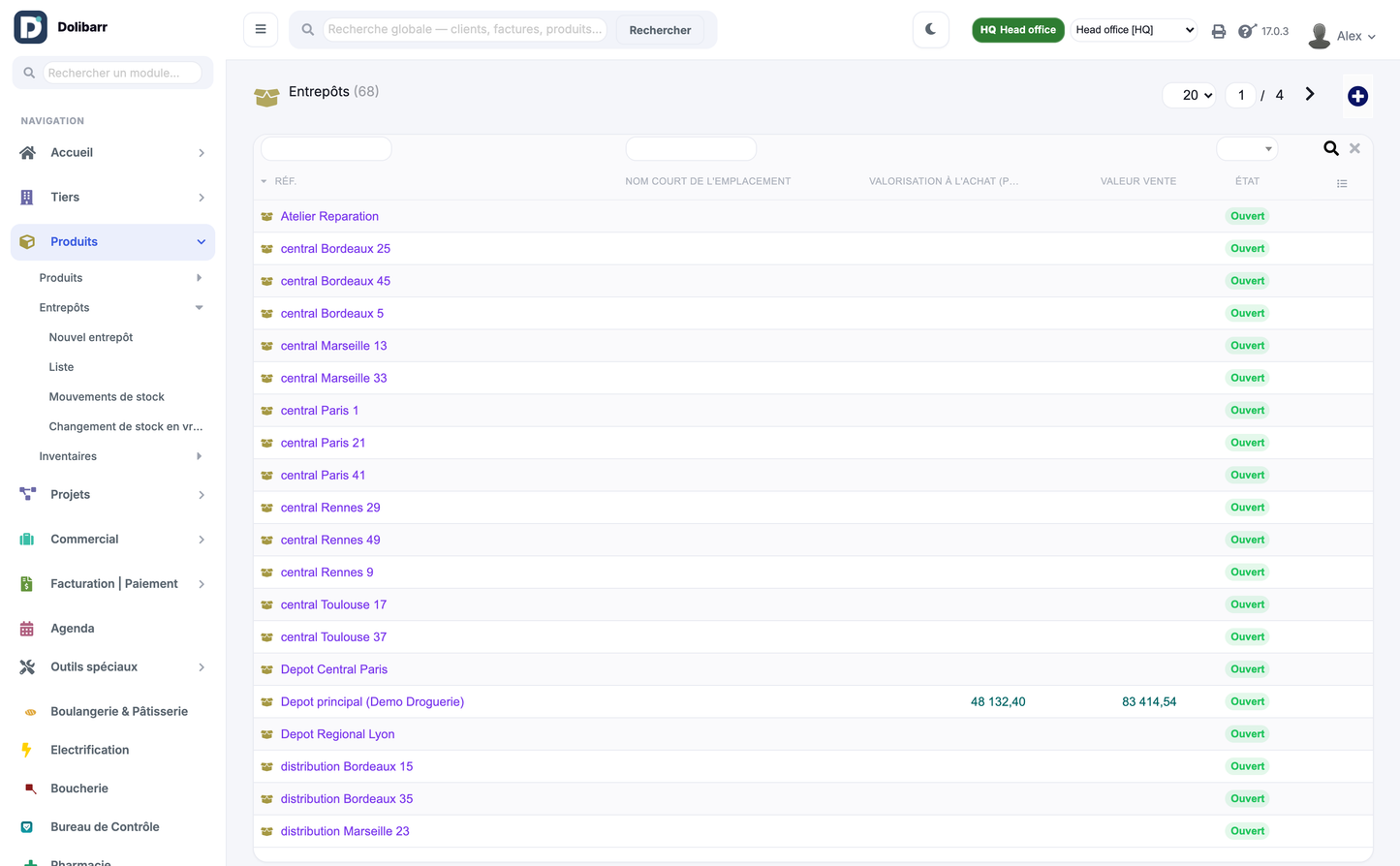Toggle dark mode moon icon
This screenshot has height=866, width=1400.
pos(931,29)
